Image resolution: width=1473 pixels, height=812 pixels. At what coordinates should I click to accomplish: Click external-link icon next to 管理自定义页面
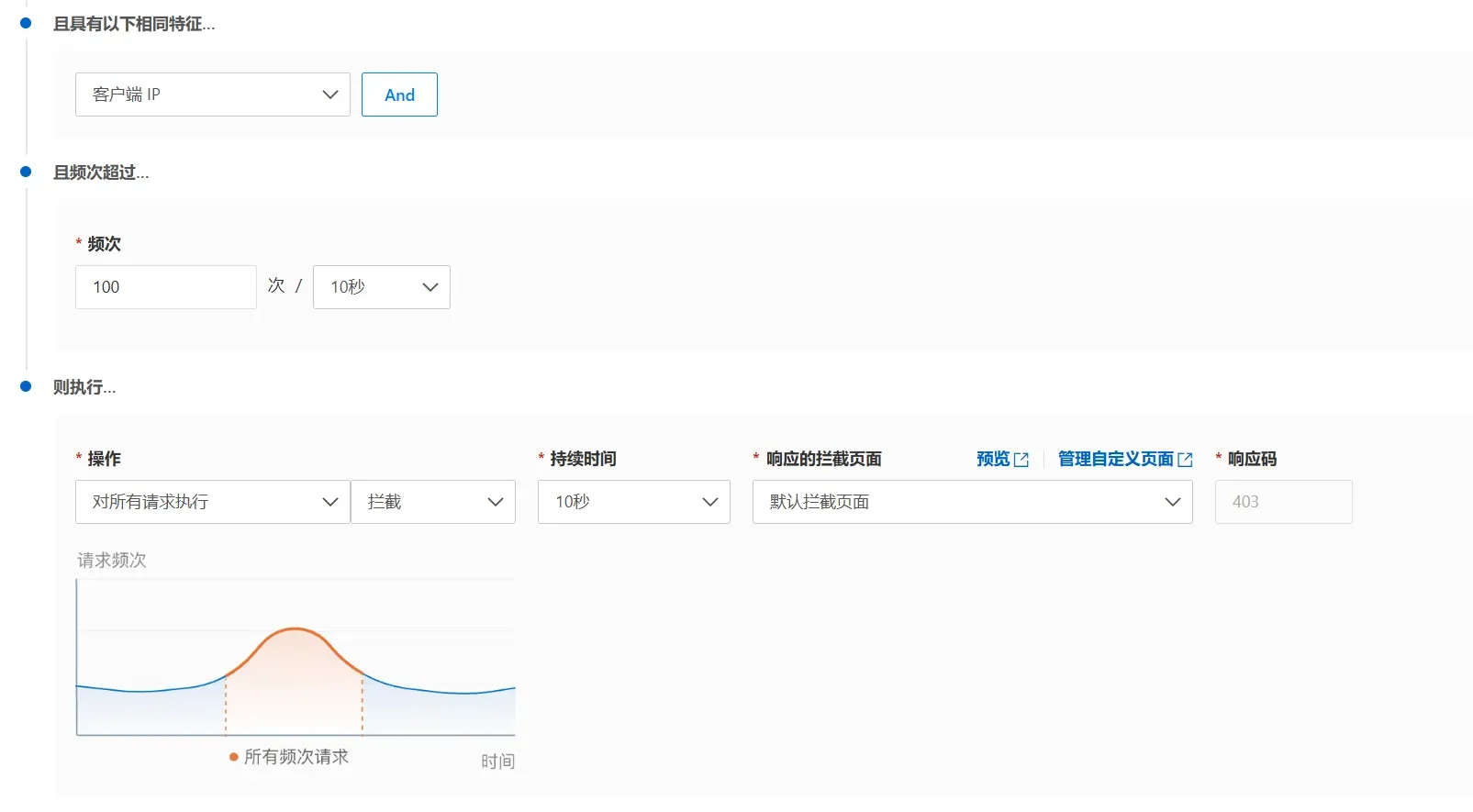pyautogui.click(x=1185, y=460)
